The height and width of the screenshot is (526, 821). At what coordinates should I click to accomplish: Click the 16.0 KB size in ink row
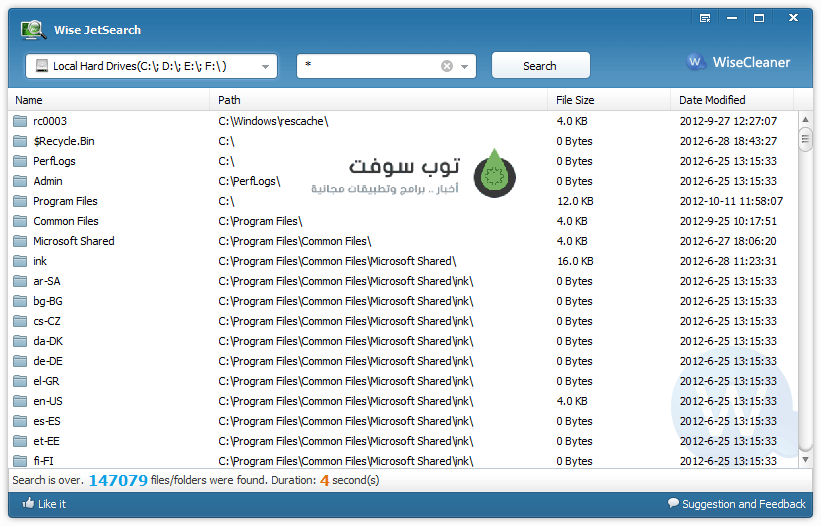click(575, 261)
